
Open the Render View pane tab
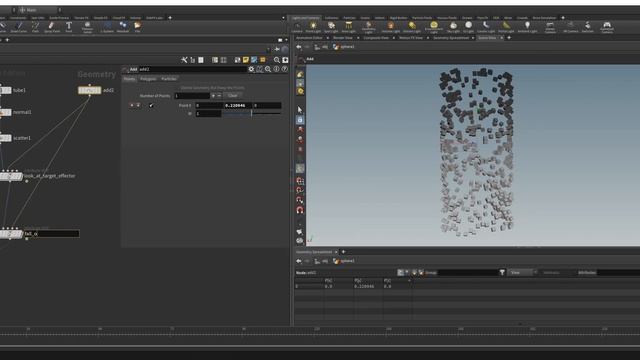coord(343,38)
